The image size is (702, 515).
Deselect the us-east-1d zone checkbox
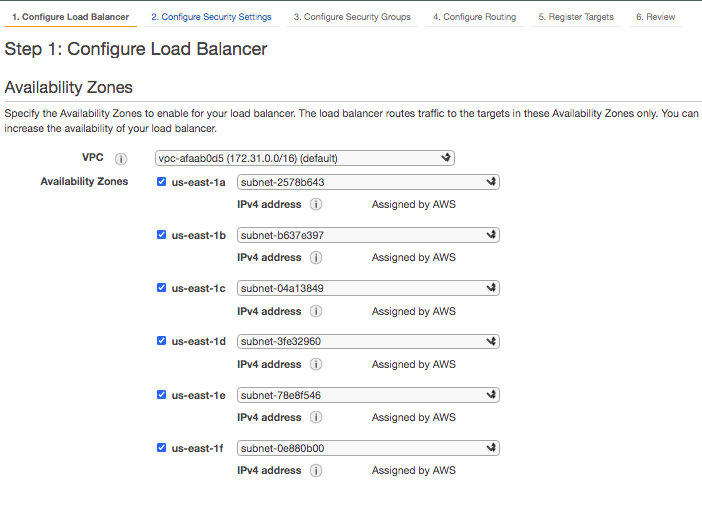point(162,341)
